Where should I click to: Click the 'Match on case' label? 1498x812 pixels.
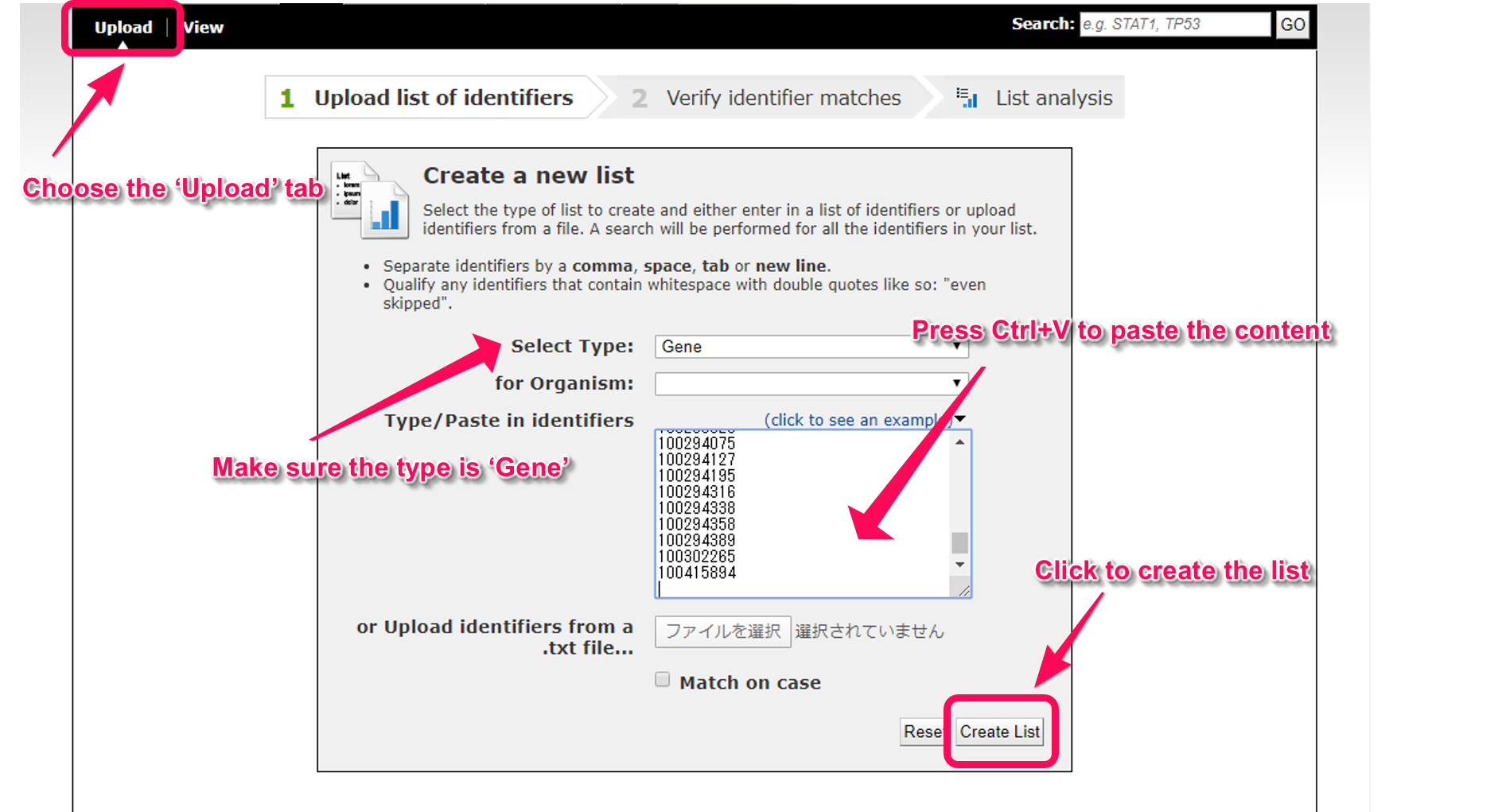coord(750,682)
